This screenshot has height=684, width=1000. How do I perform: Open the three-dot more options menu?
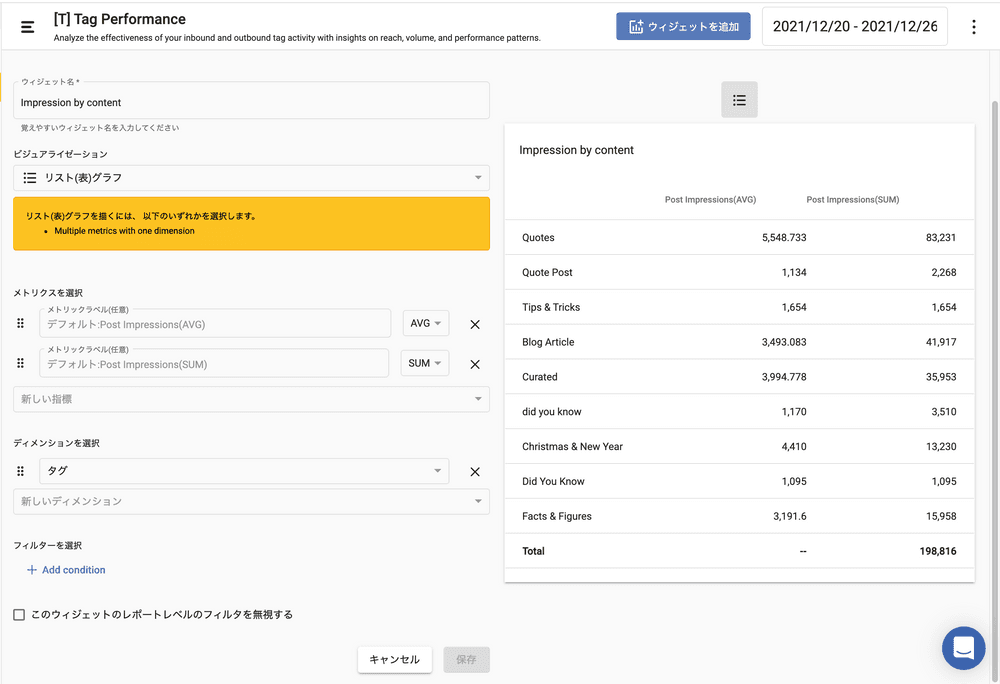pos(974,27)
